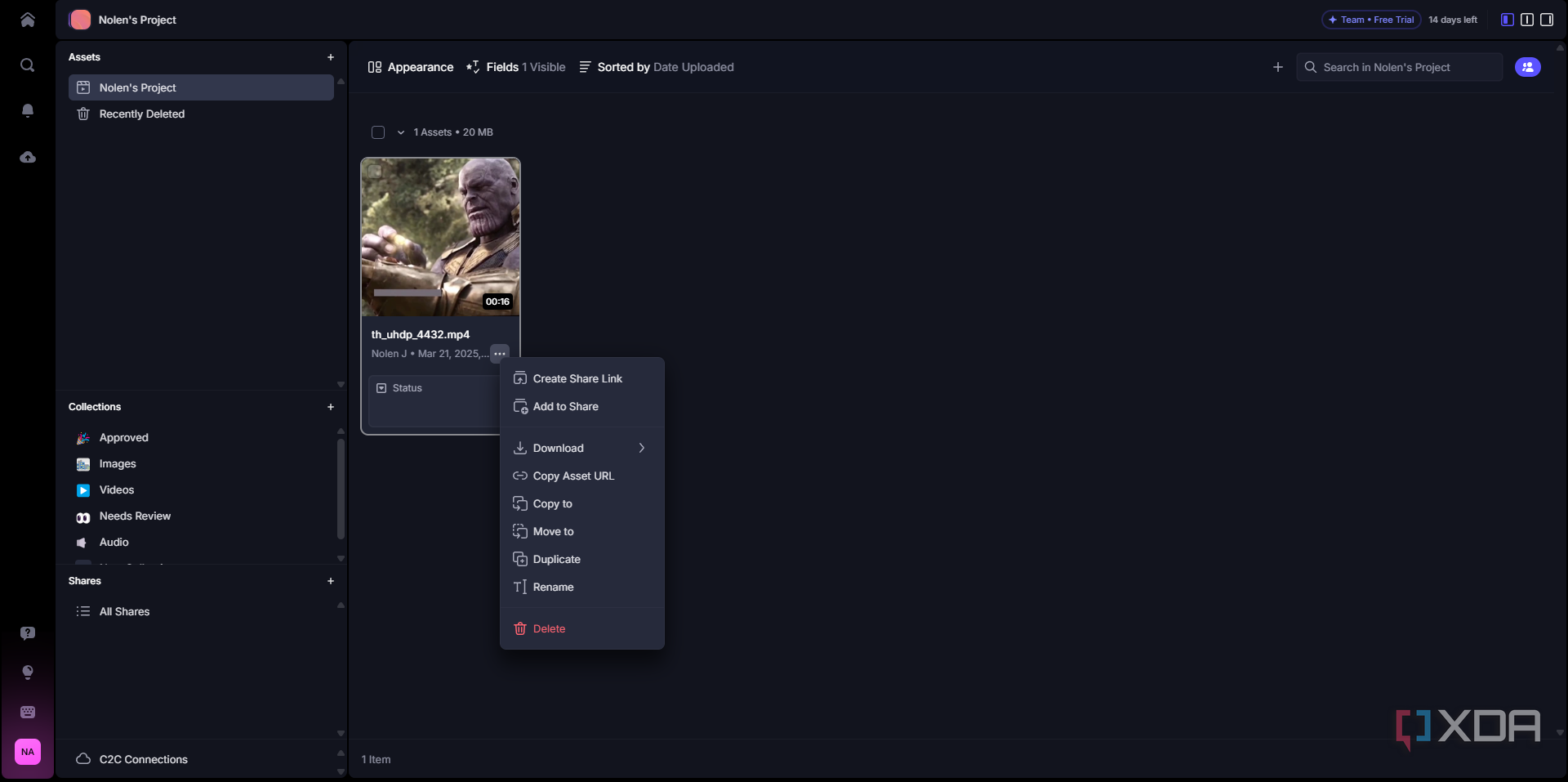Choose Move to menu entry
Screen dimensions: 1568x782
click(582, 531)
